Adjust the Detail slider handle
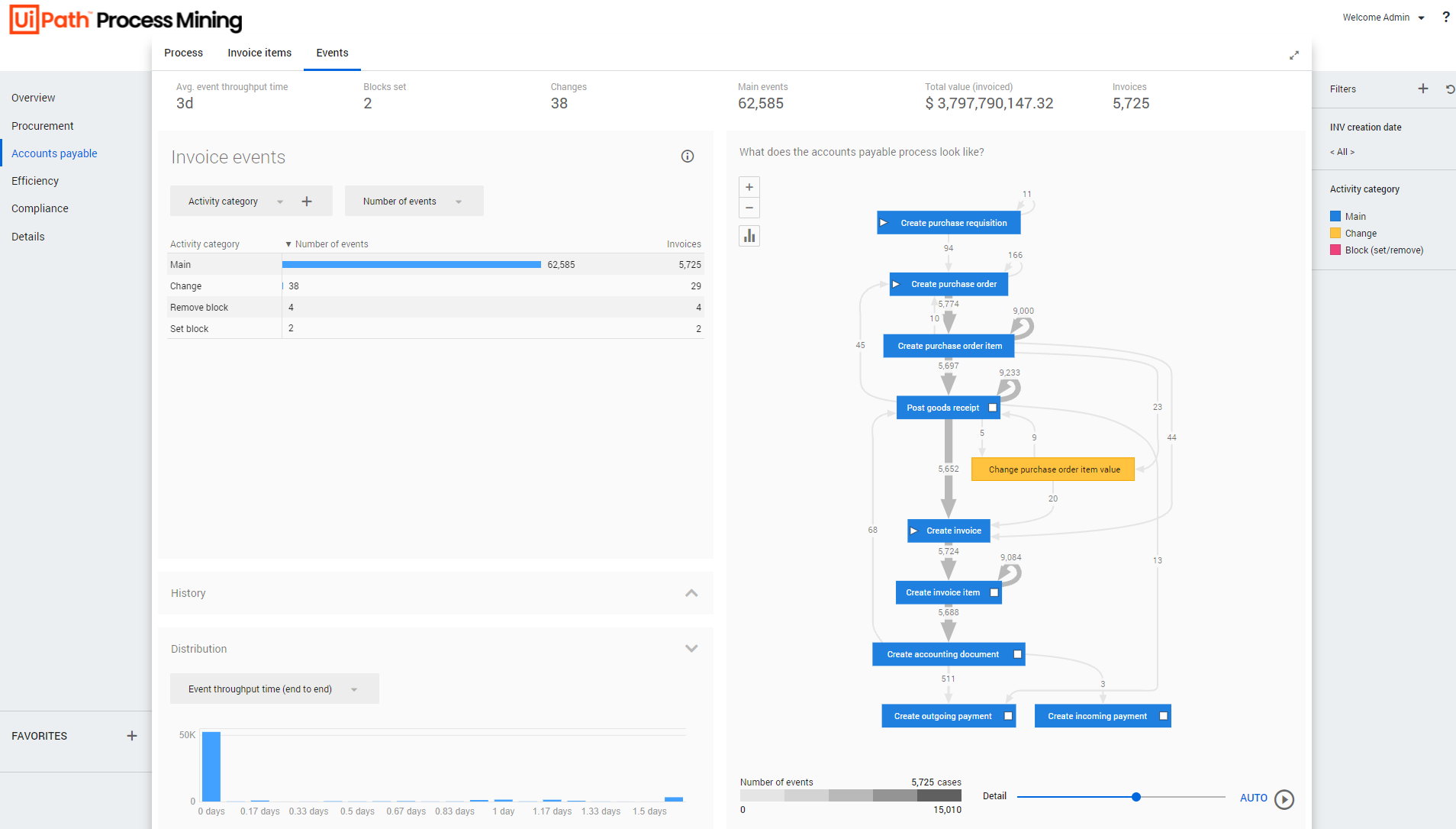The image size is (1456, 829). point(1136,797)
